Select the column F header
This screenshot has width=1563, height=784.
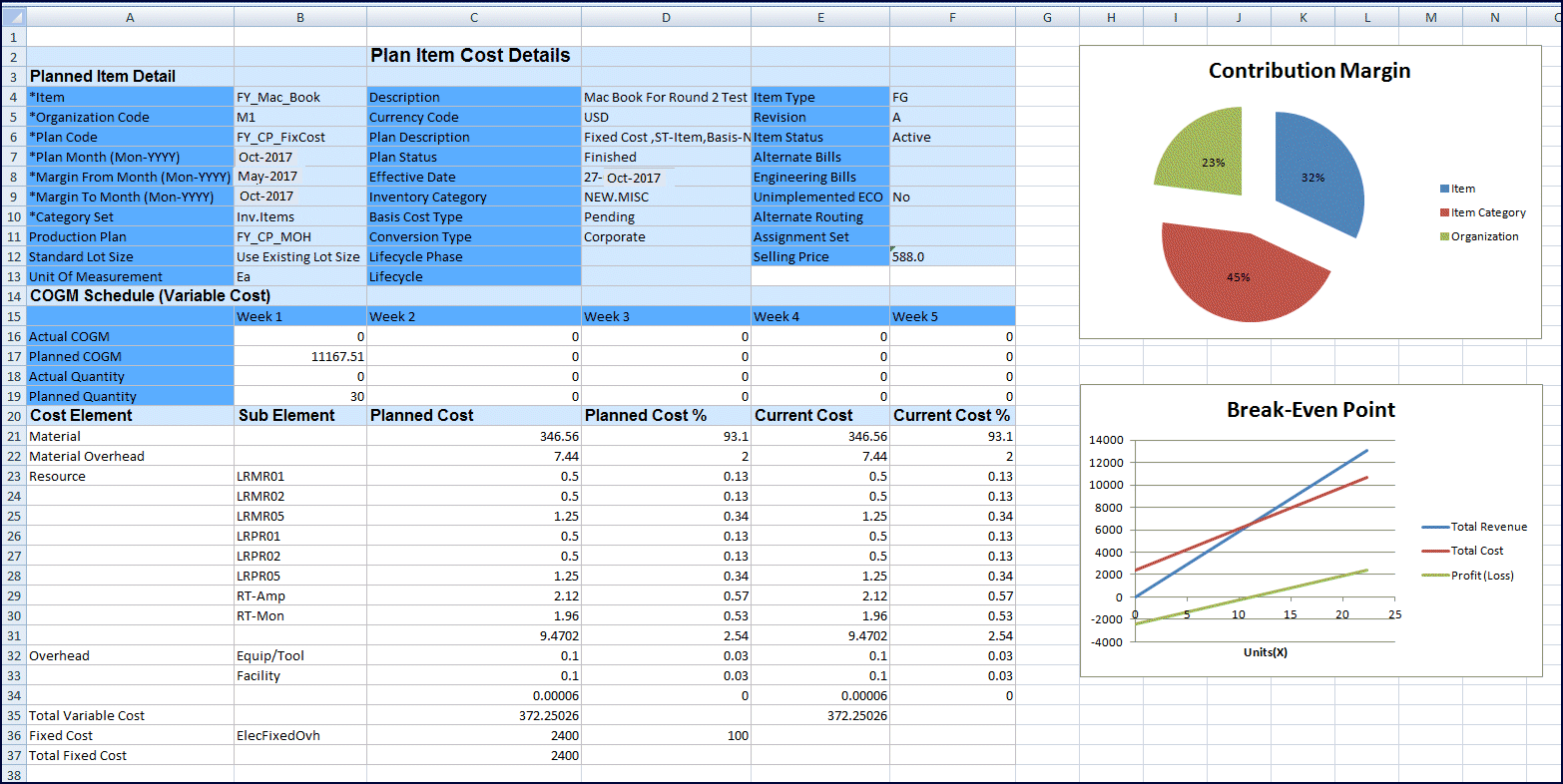coord(952,17)
